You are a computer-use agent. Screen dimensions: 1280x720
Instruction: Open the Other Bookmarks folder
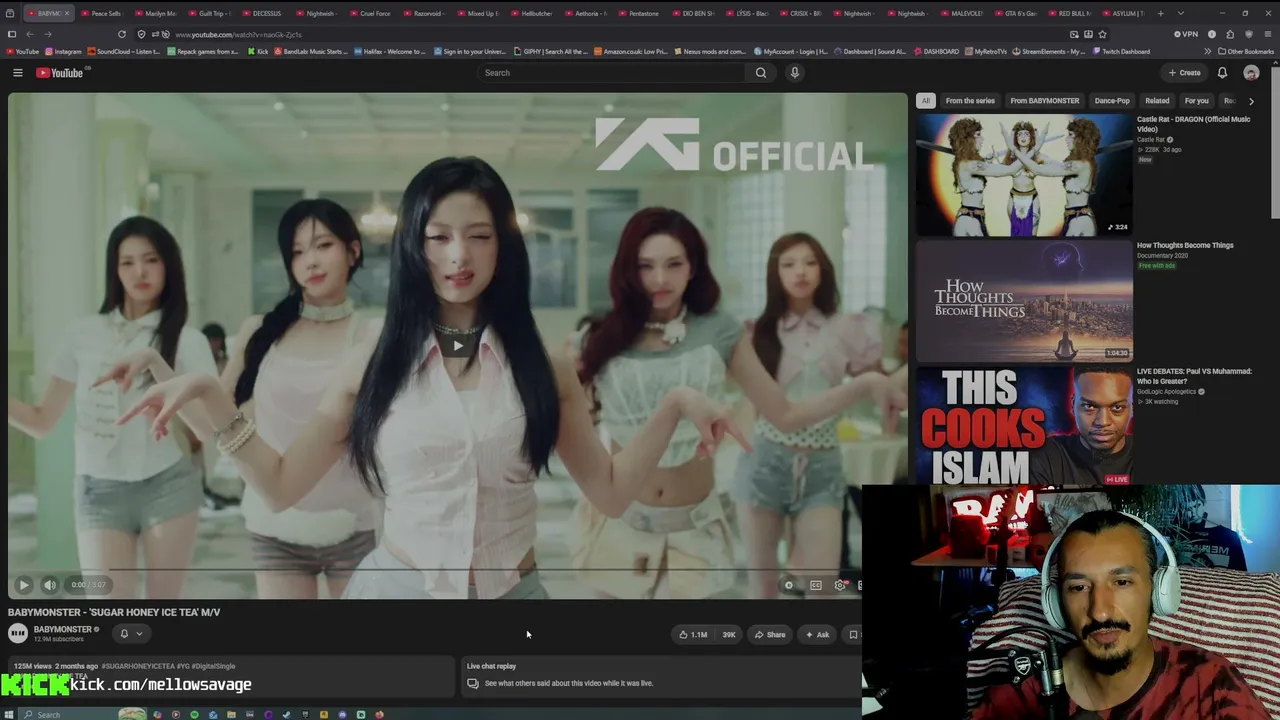coord(1246,51)
